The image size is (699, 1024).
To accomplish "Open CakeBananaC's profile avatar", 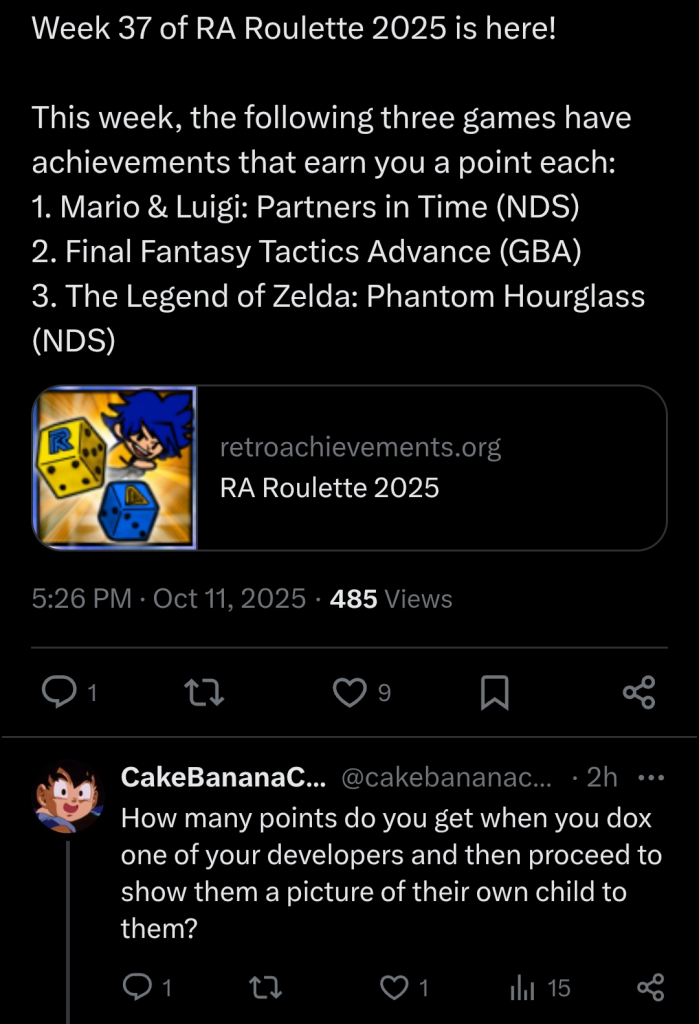I will [68, 796].
